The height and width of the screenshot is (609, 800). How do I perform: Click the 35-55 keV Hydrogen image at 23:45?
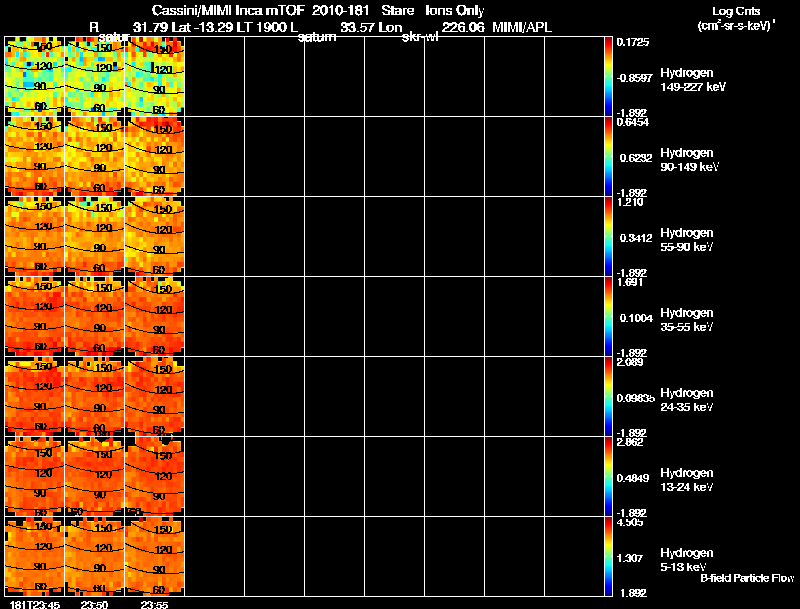pos(35,316)
